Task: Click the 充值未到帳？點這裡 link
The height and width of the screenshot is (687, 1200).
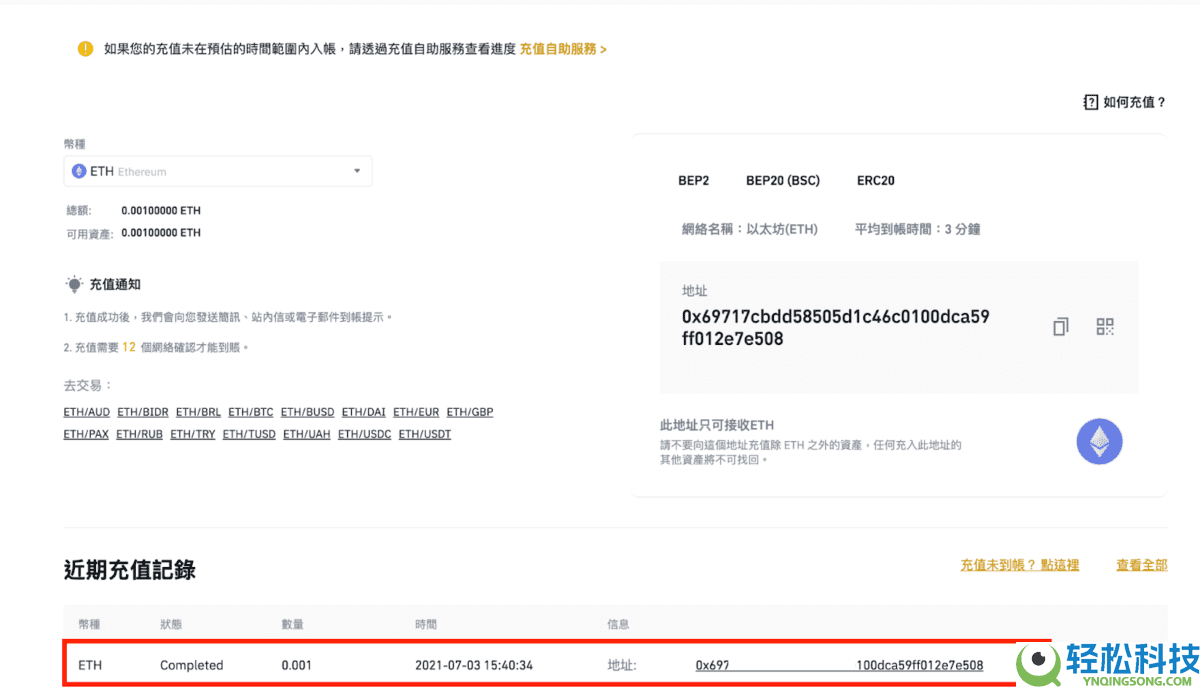Action: pyautogui.click(x=1019, y=564)
